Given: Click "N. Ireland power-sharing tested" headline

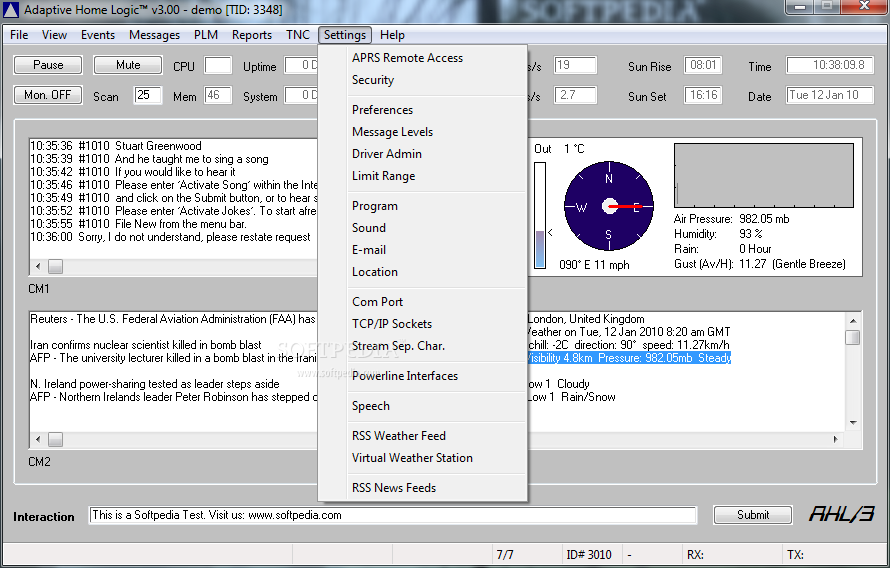Looking at the screenshot, I should (x=155, y=384).
